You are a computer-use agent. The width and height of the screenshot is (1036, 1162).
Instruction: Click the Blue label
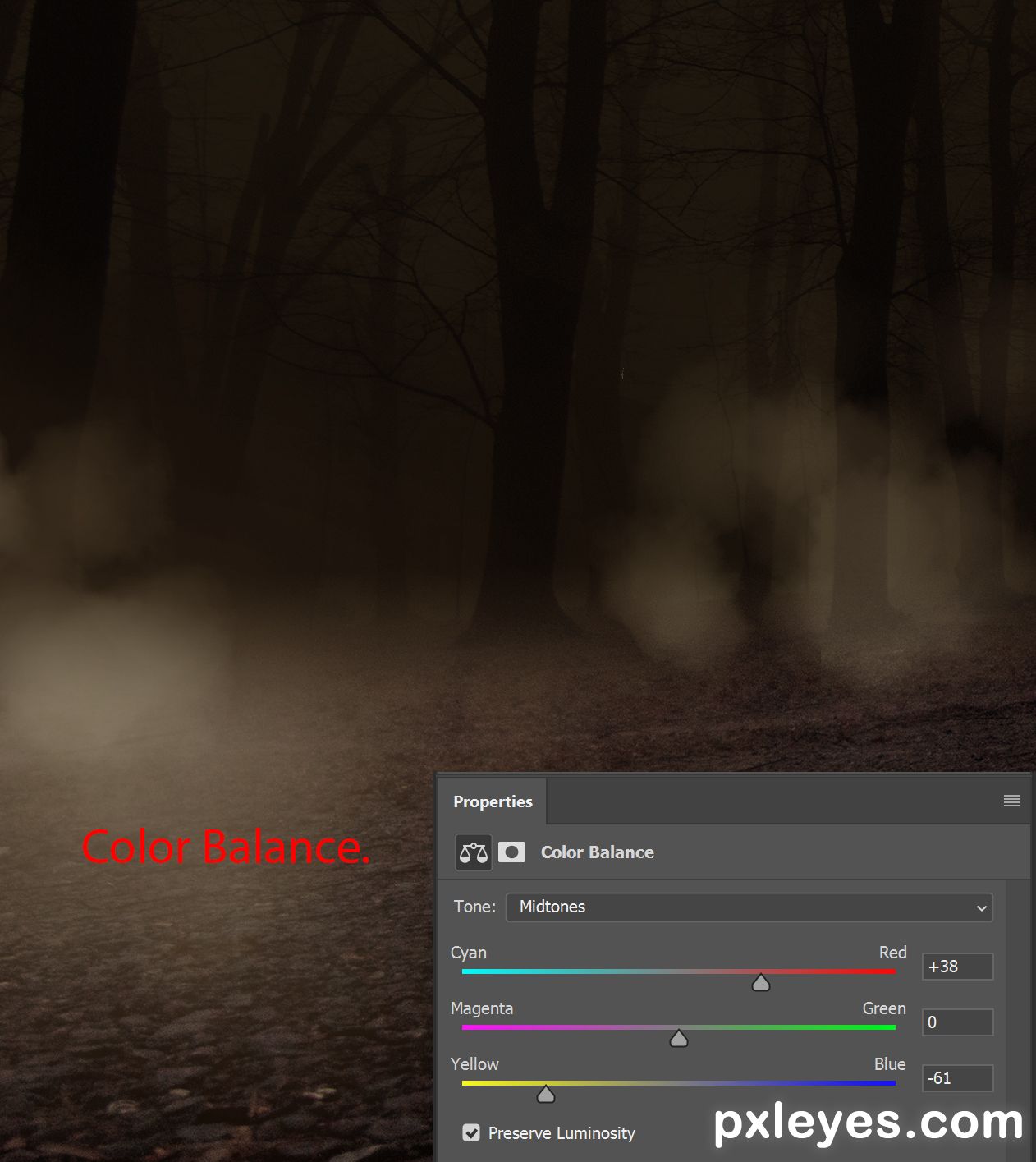(x=890, y=1064)
